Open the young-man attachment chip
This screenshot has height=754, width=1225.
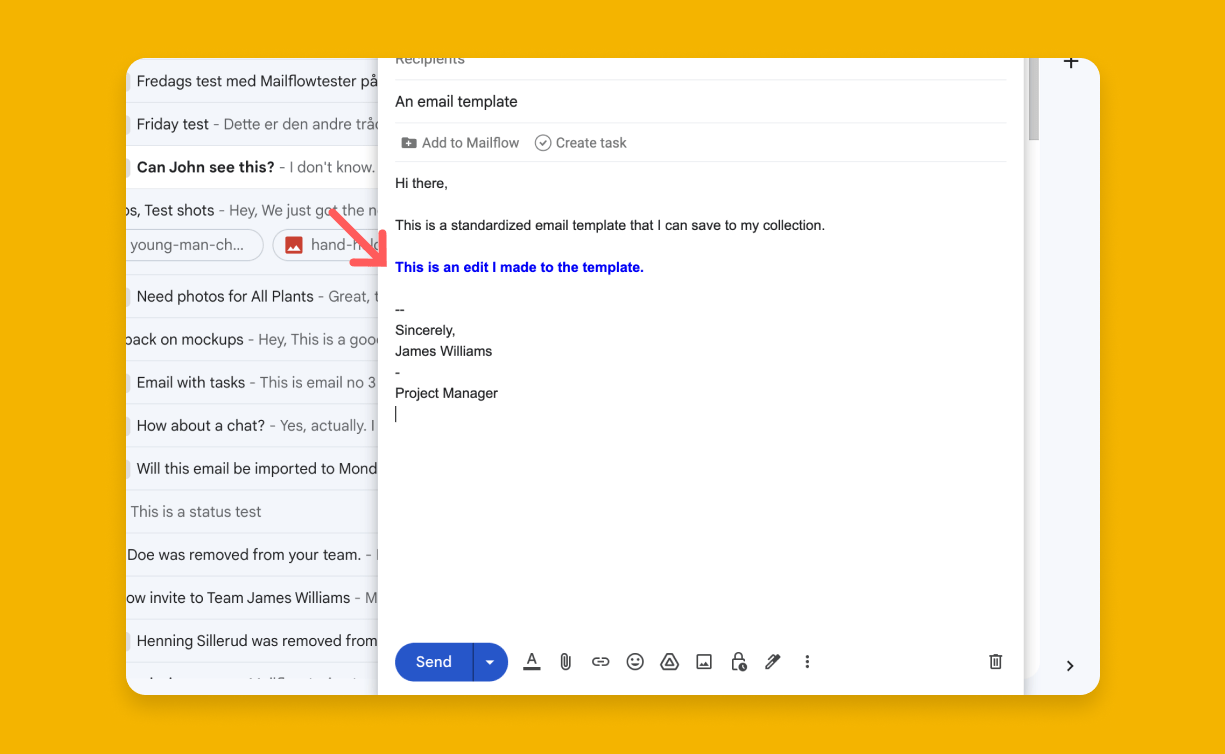pos(192,244)
